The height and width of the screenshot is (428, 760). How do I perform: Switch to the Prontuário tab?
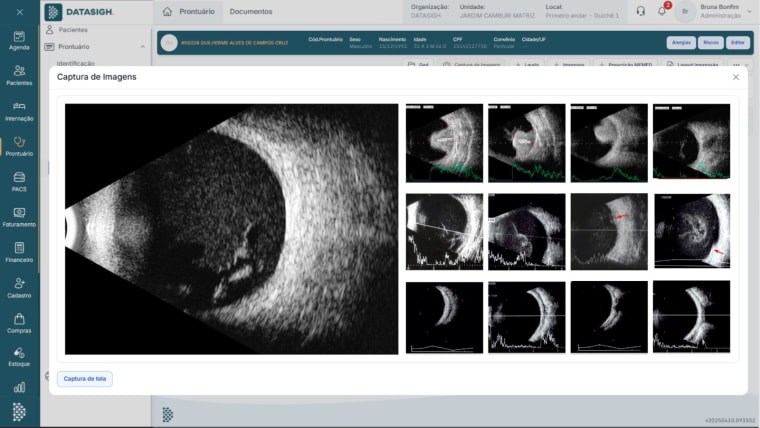189,12
